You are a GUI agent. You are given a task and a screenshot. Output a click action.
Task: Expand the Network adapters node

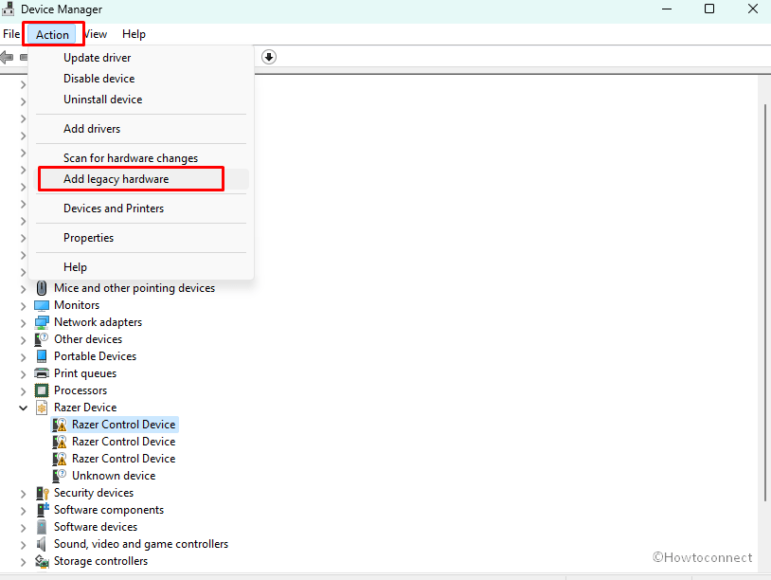(23, 323)
